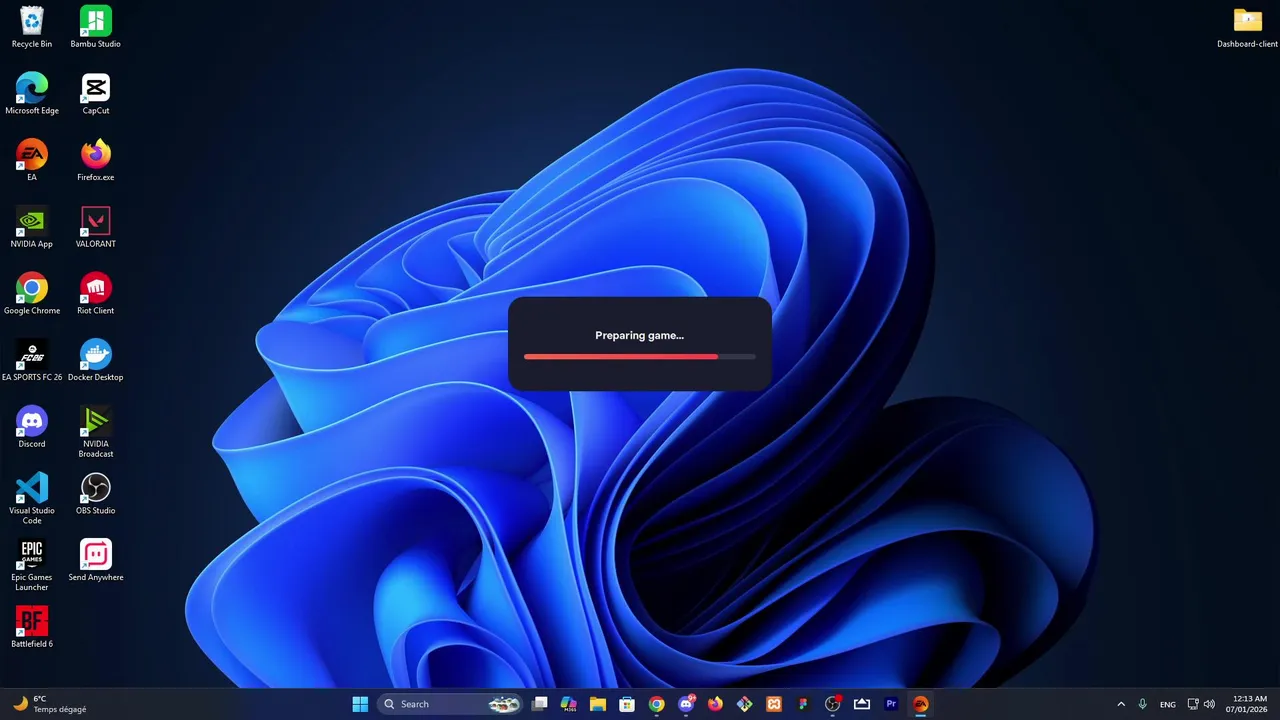
Task: Select the Dashboard-client folder on desktop
Action: [1247, 27]
